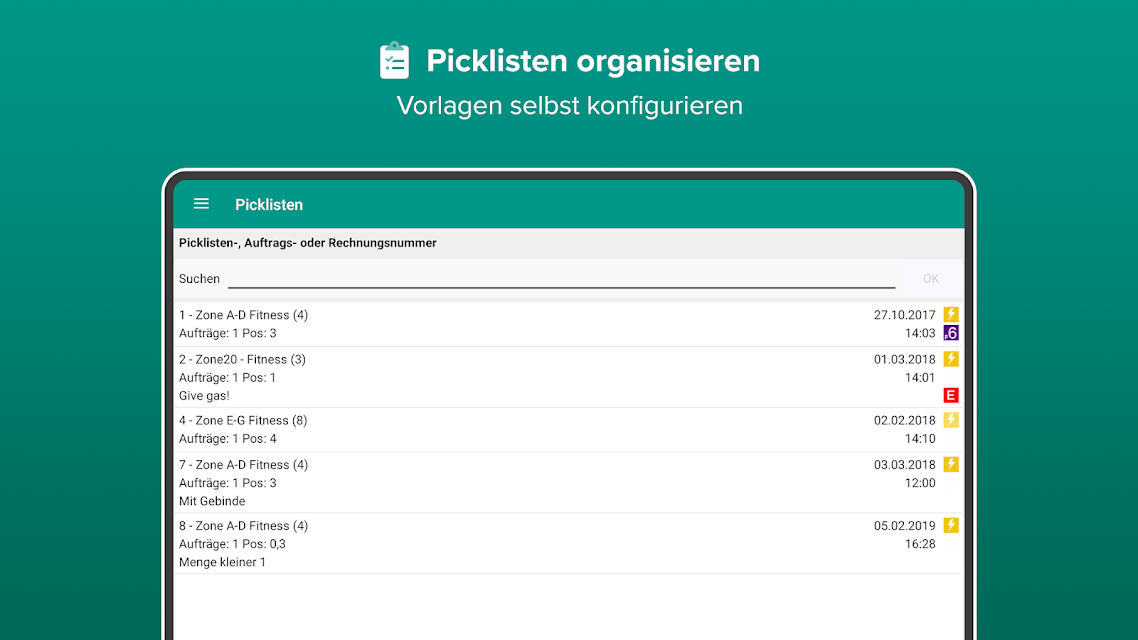Click lightning icon for picklist 8
Image resolution: width=1138 pixels, height=640 pixels.
tap(951, 525)
